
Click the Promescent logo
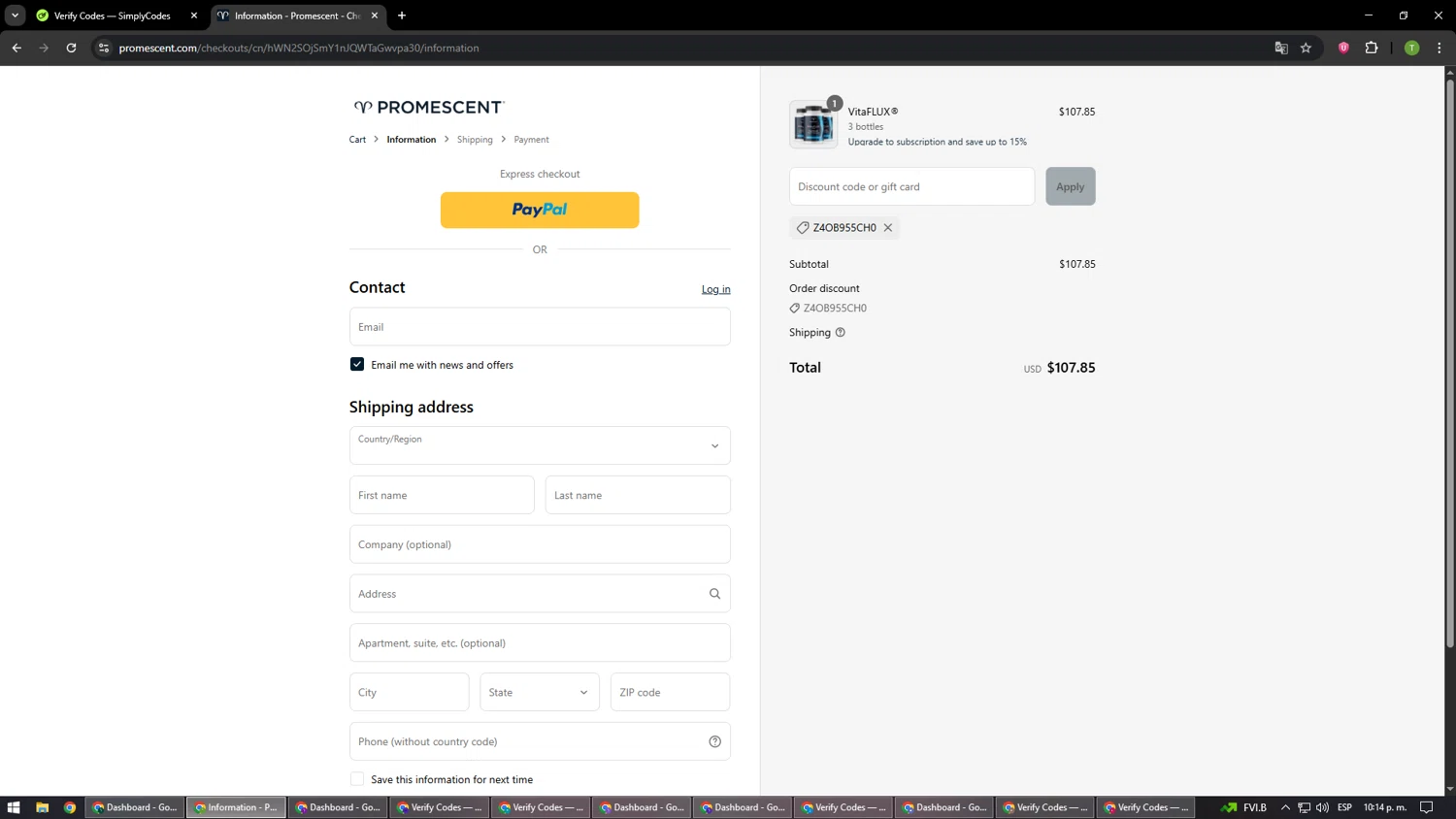point(429,107)
